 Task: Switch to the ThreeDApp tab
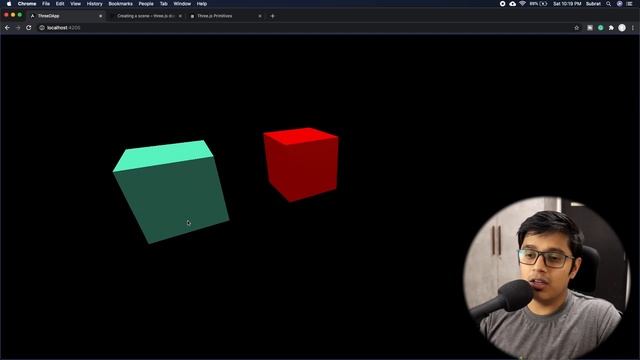tap(65, 16)
